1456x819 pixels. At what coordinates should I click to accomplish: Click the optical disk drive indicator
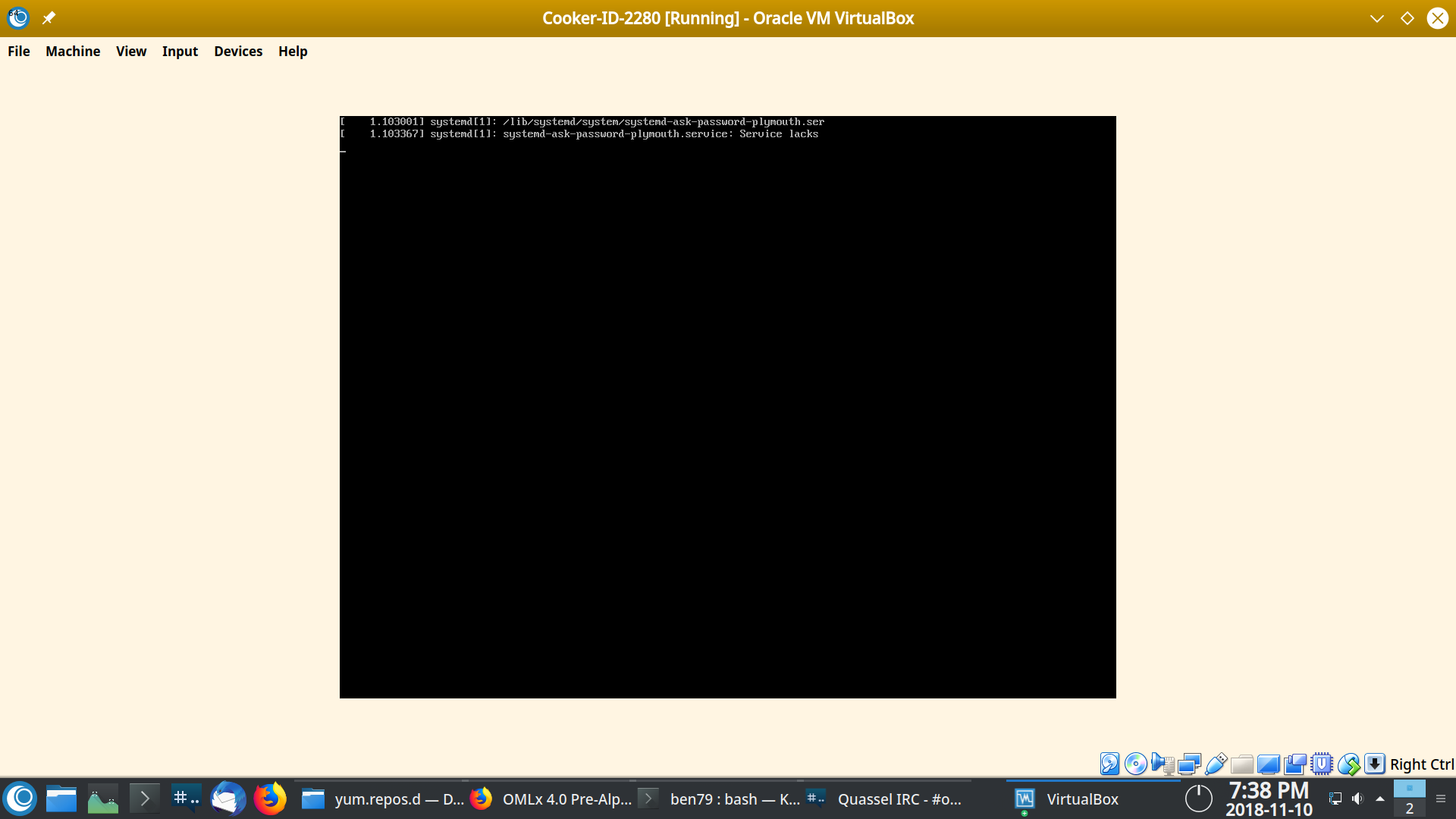[x=1136, y=764]
